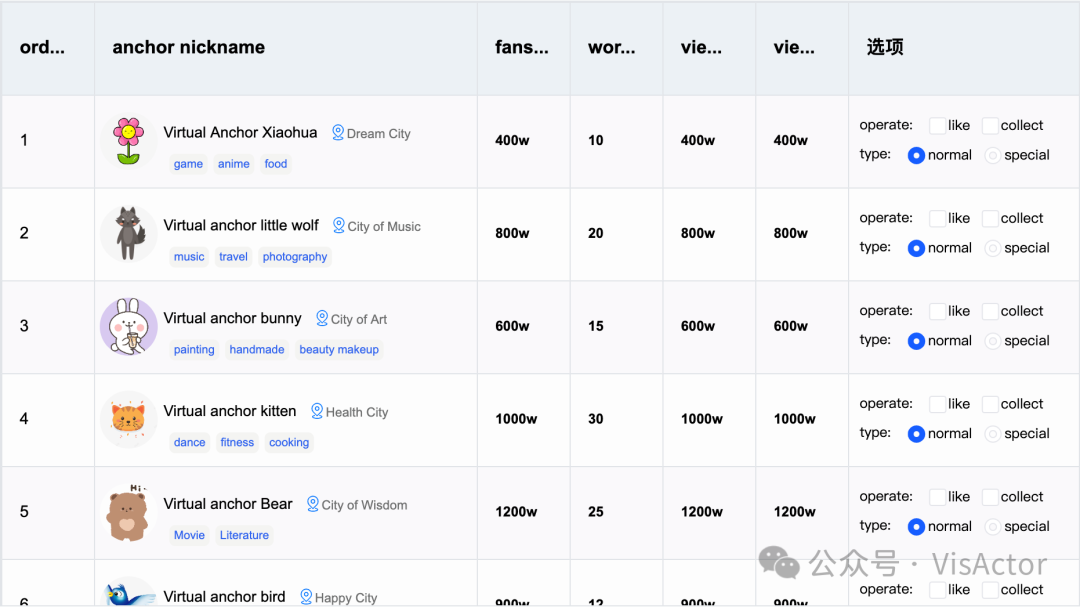Screen dimensions: 1080x607
Task: Click the 选项 column header
Action: pos(885,47)
